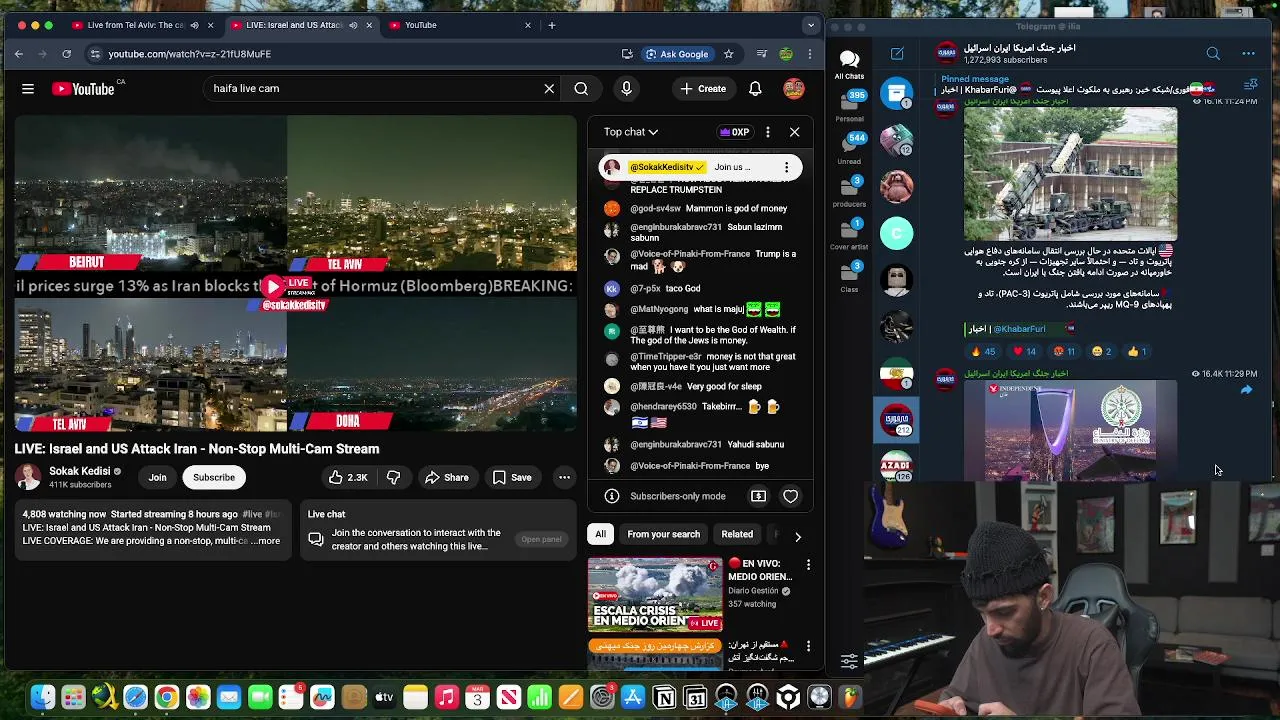Search within the Telegram channel
Image resolution: width=1280 pixels, height=720 pixels.
pyautogui.click(x=1213, y=54)
